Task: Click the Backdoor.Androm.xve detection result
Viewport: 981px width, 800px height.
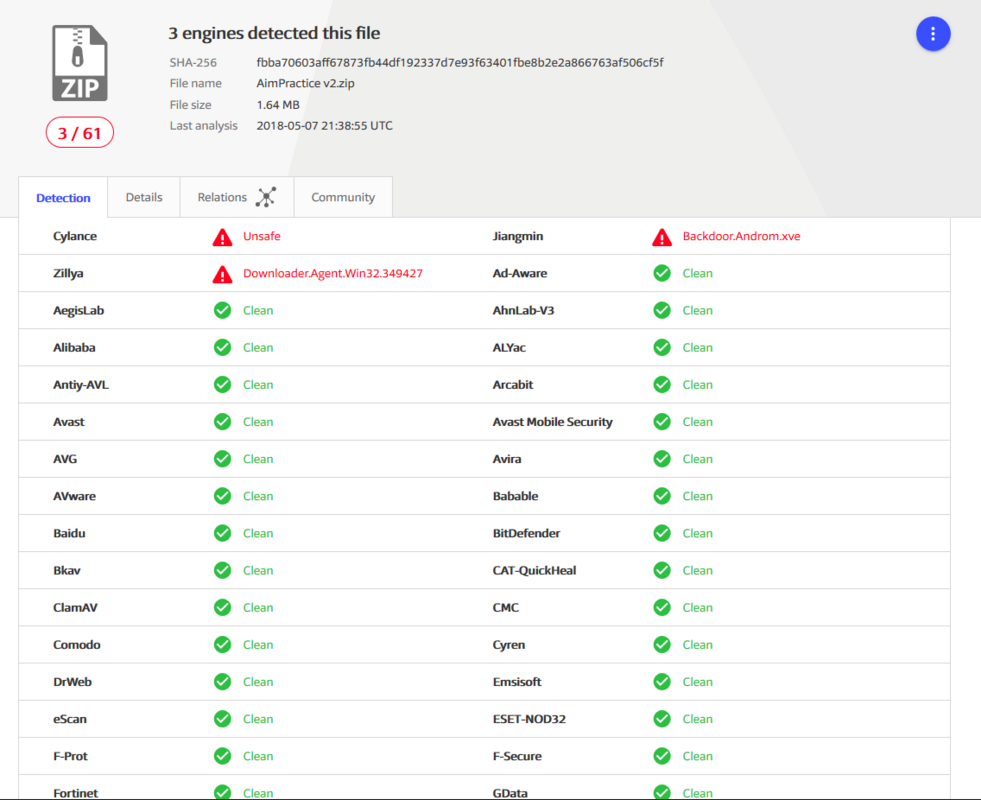Action: click(741, 237)
